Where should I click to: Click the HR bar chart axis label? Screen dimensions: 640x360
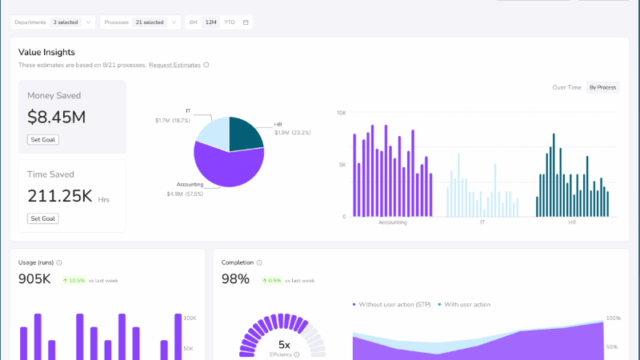pyautogui.click(x=572, y=222)
